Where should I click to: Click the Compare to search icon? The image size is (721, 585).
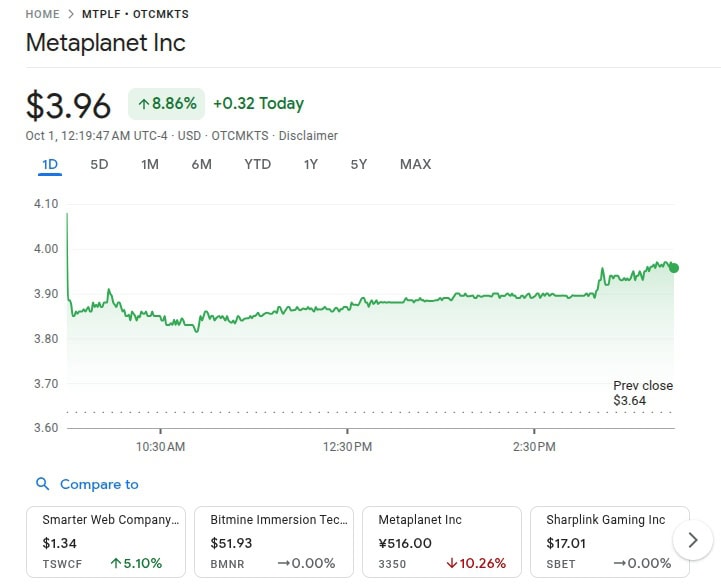[42, 484]
